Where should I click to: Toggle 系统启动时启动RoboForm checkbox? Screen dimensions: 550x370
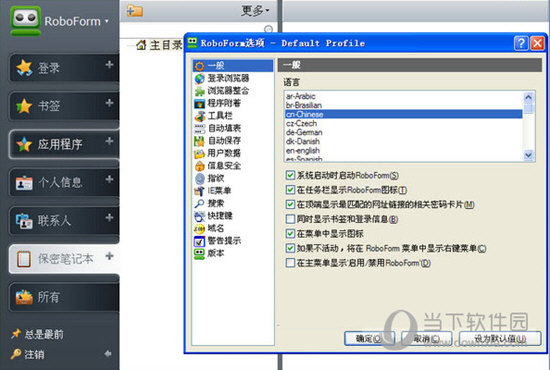point(290,175)
